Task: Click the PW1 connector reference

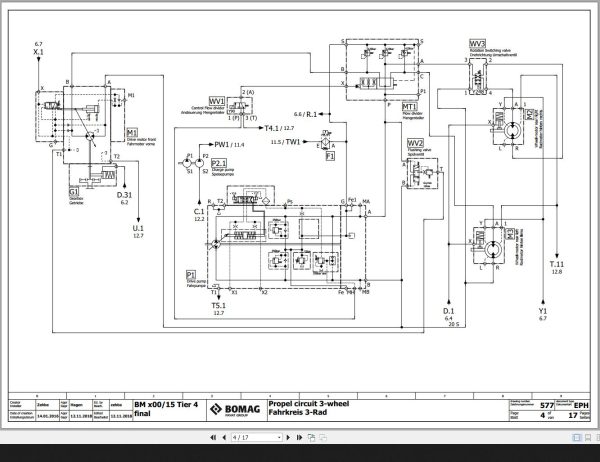Action: click(222, 145)
